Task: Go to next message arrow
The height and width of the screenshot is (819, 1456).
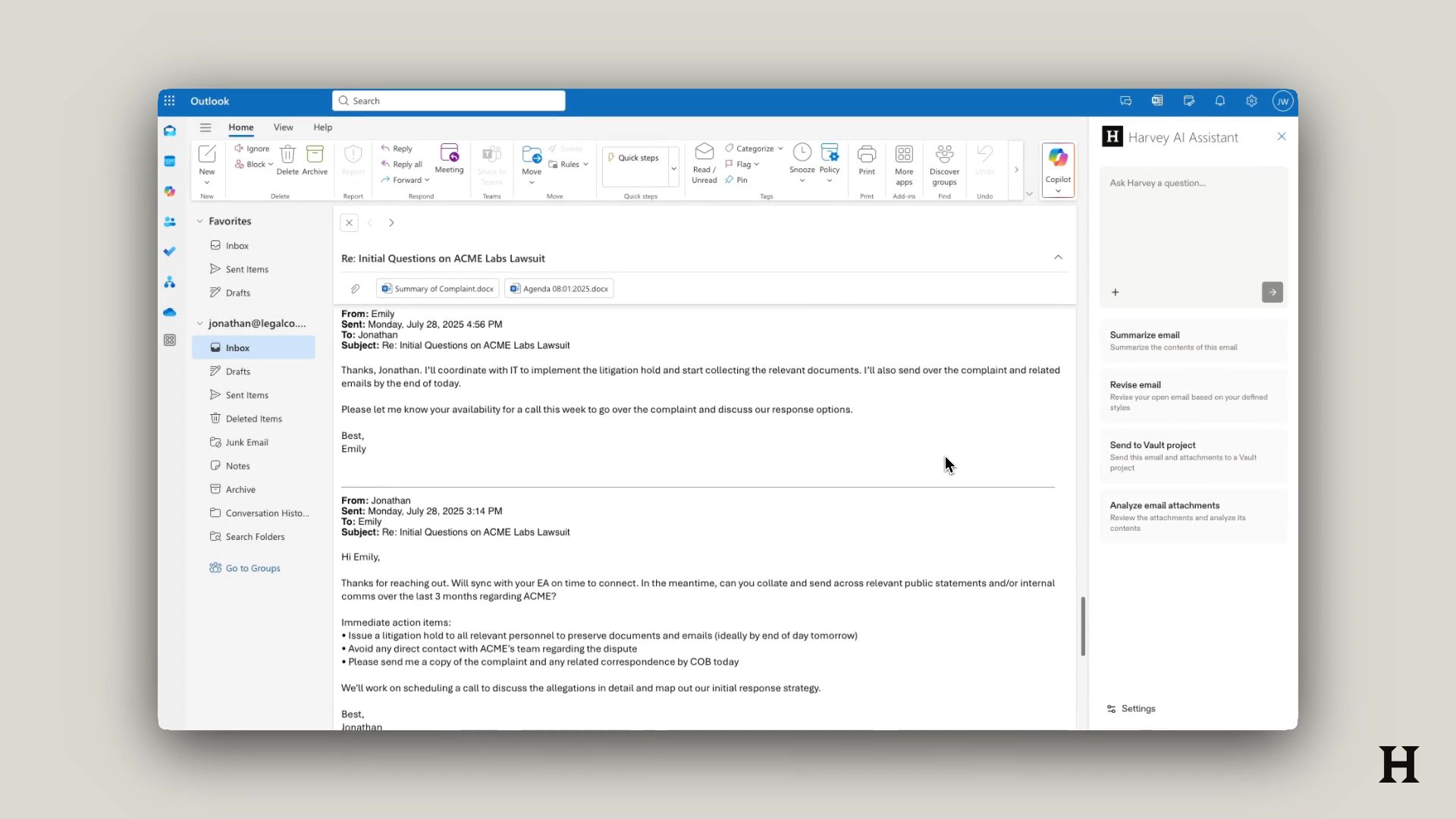Action: tap(391, 222)
